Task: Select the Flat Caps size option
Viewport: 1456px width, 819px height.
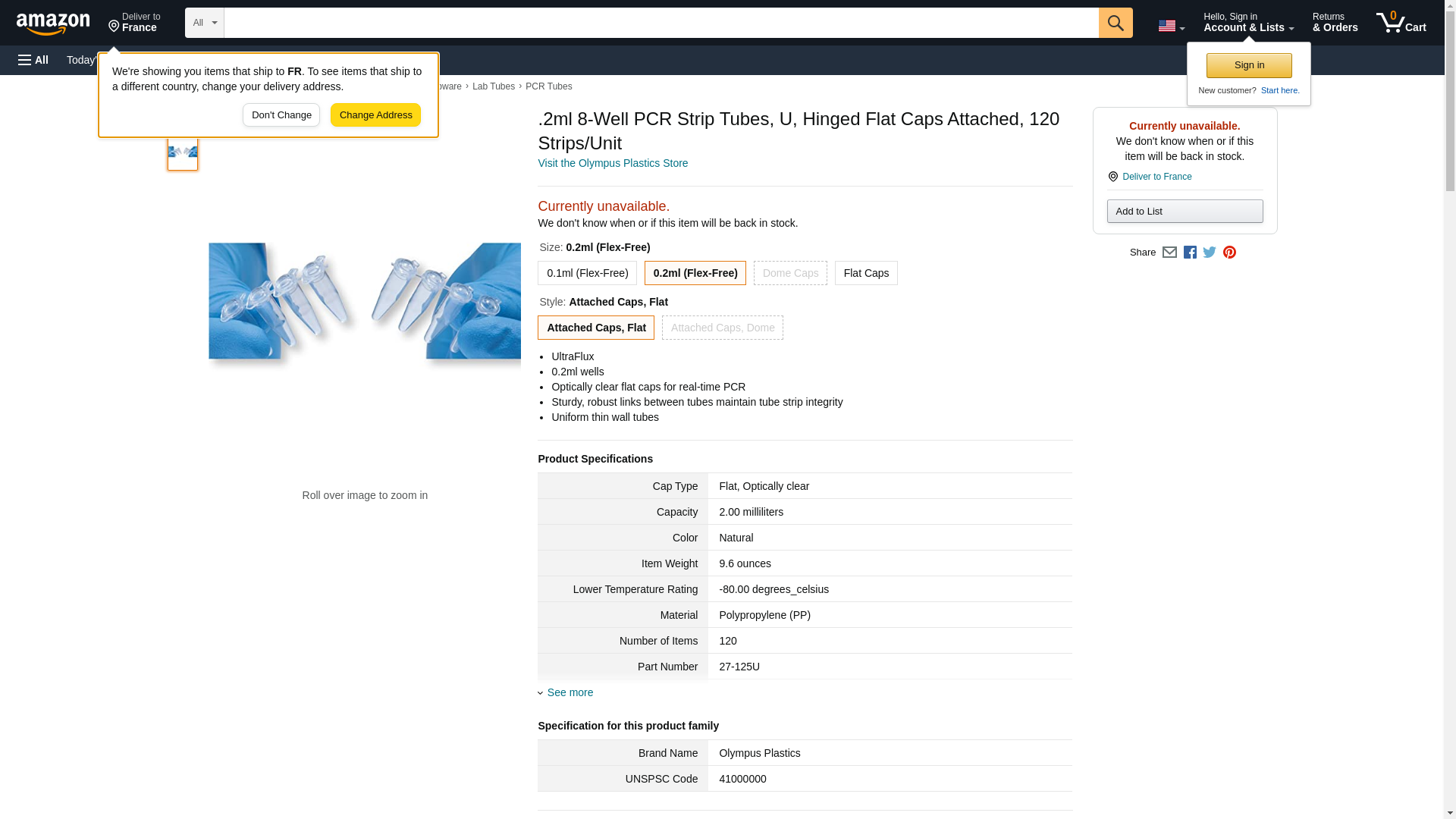Action: tap(865, 273)
